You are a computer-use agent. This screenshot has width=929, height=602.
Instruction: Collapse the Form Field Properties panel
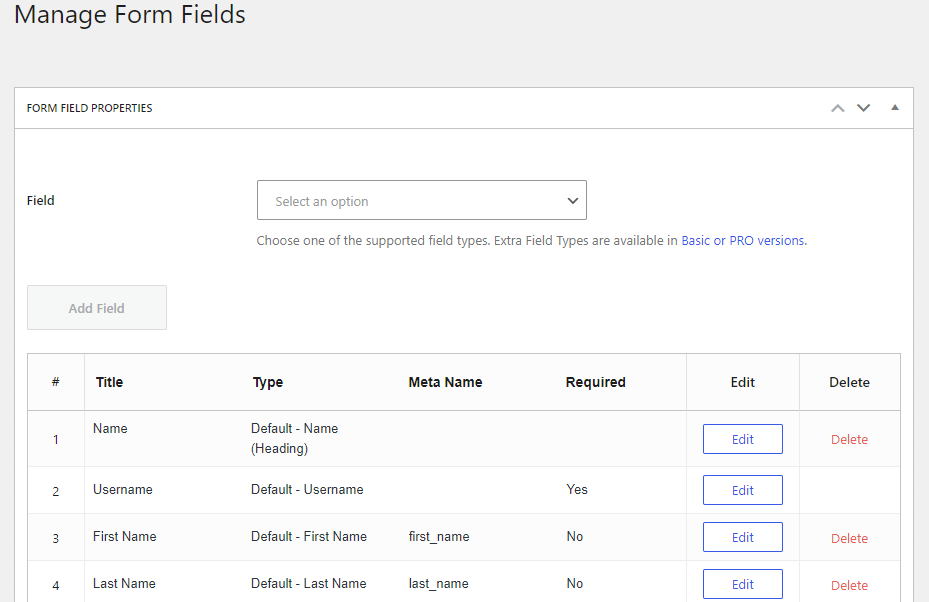[x=895, y=107]
